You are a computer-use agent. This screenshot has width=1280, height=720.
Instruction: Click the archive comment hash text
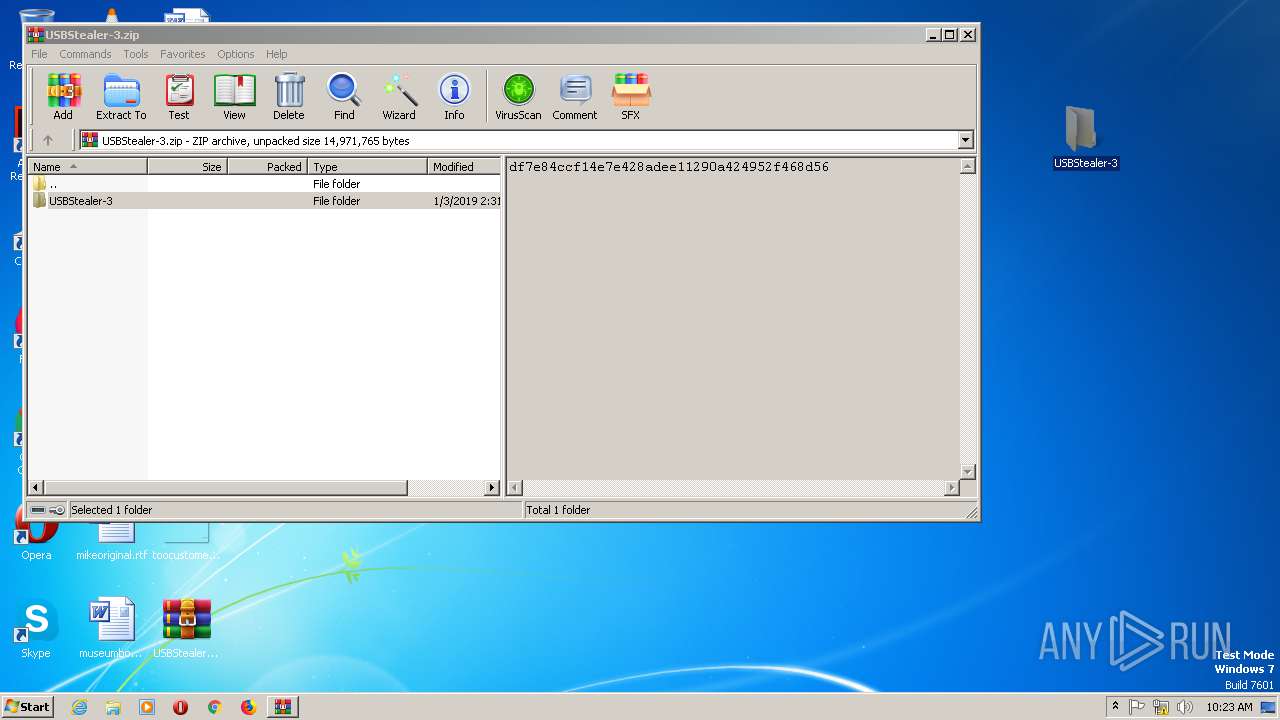click(669, 167)
